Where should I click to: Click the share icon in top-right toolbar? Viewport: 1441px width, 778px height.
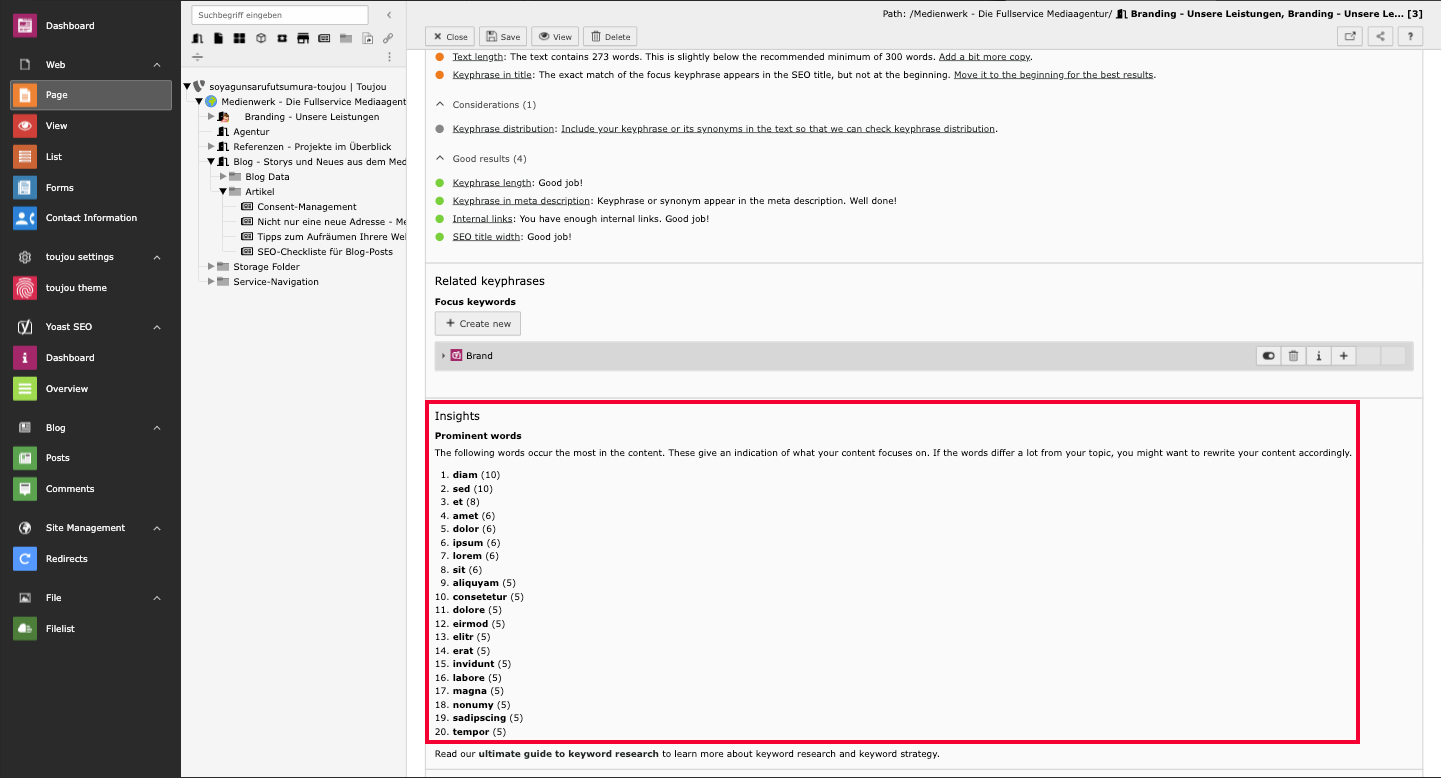pos(1380,37)
